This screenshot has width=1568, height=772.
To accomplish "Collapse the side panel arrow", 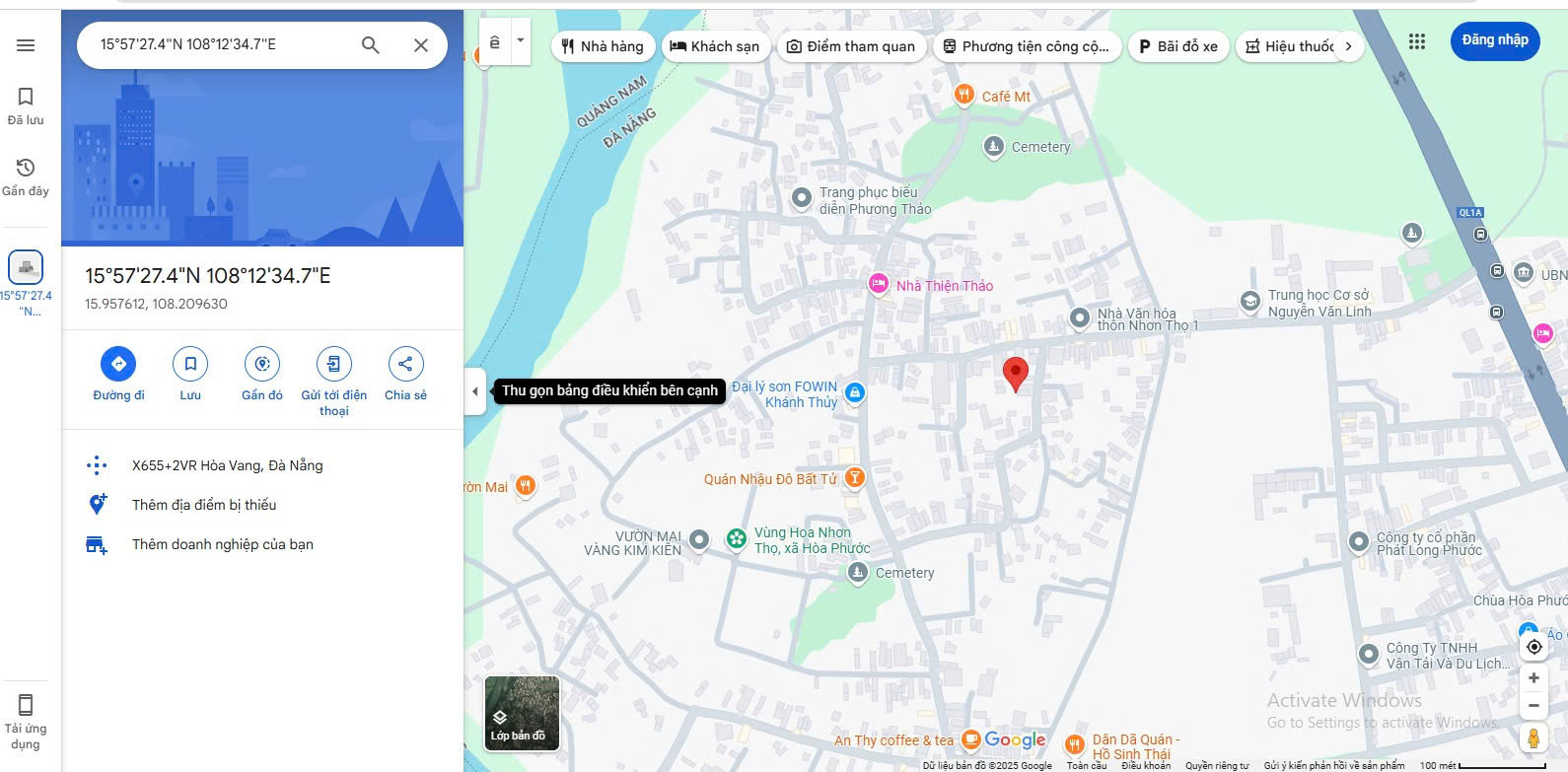I will click(475, 391).
